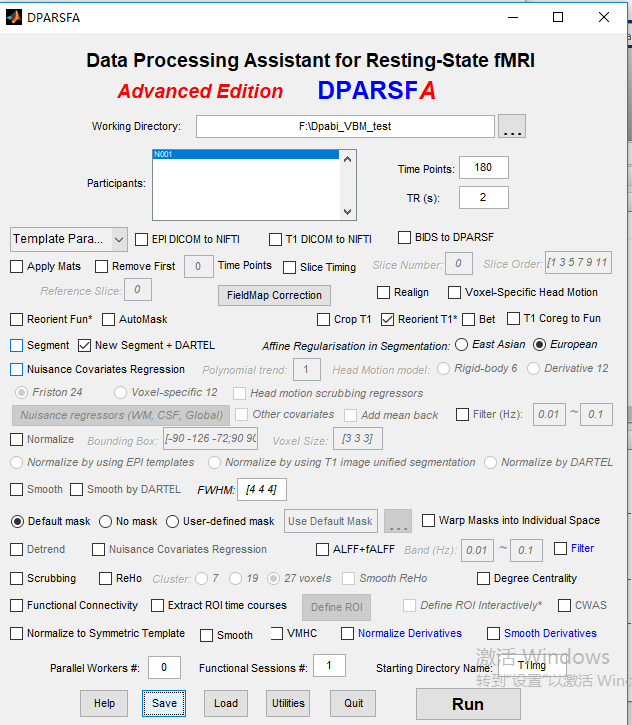Toggle the Apply Mats checkbox
Viewport: 632px width, 725px height.
pos(17,267)
